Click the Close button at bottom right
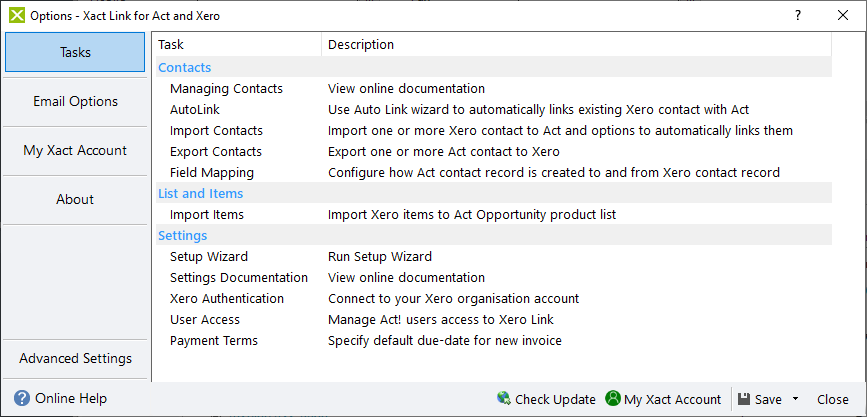Screen dimensions: 867x417 tap(833, 399)
